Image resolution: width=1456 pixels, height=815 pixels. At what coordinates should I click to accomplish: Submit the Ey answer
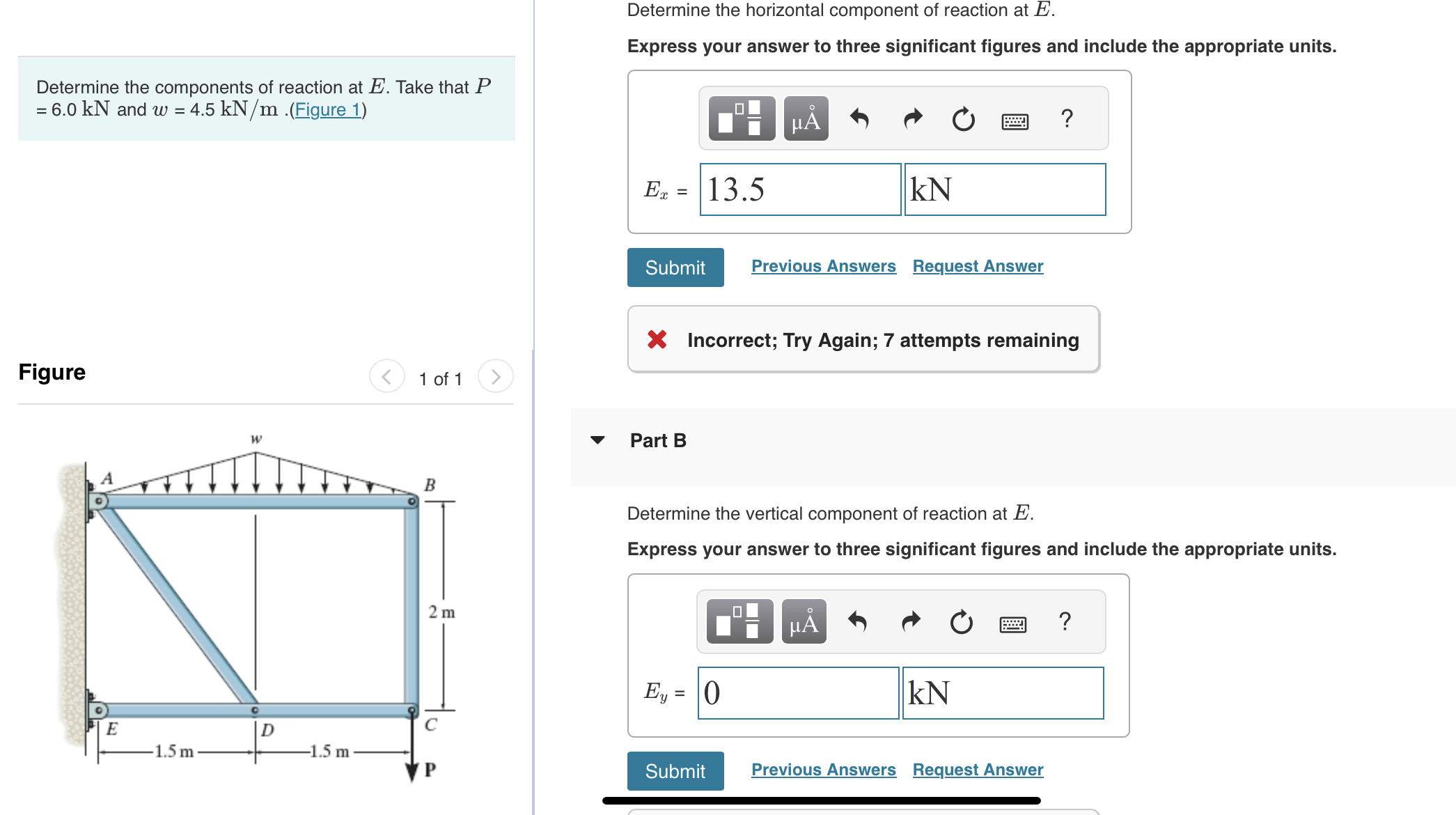(x=675, y=771)
